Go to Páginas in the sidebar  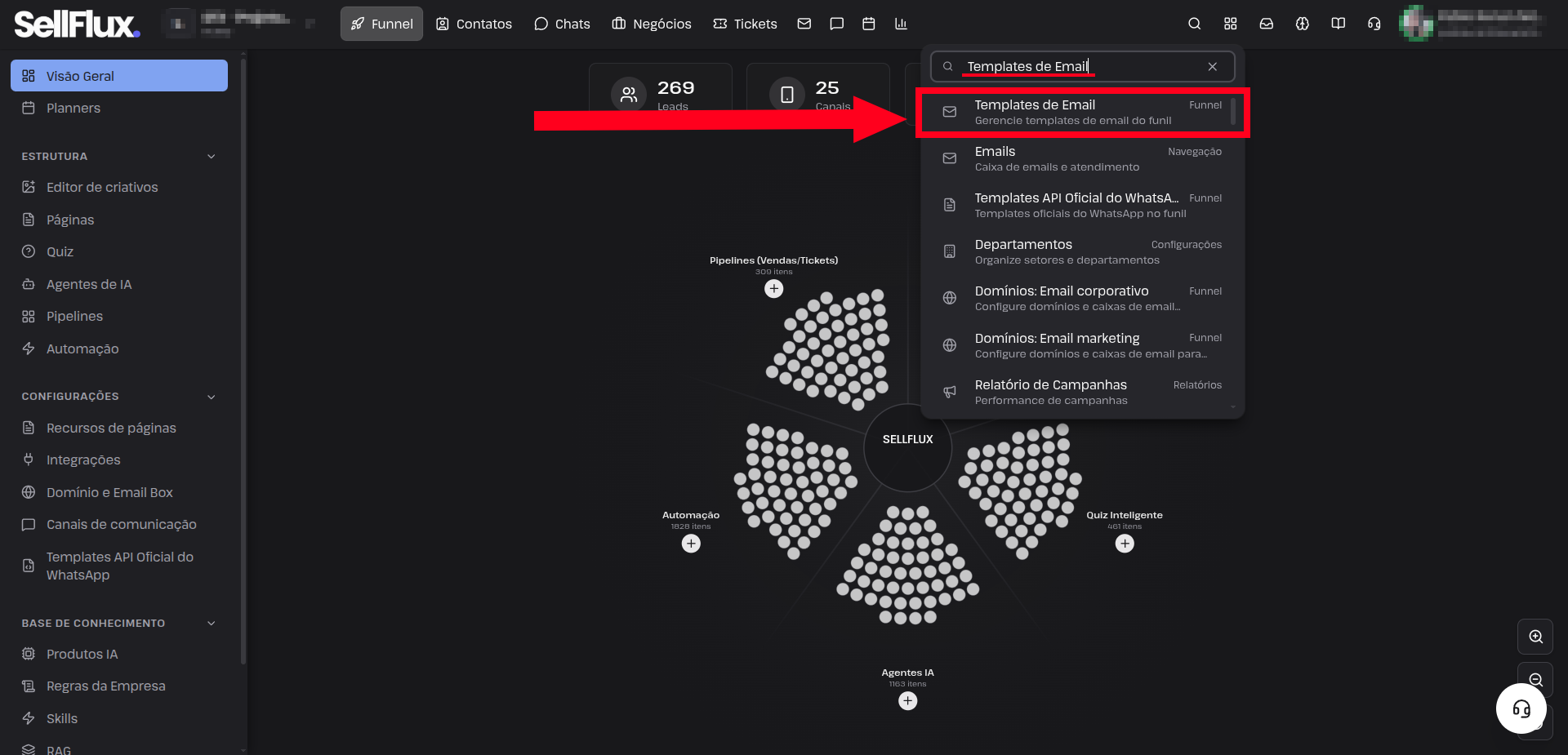119,220
